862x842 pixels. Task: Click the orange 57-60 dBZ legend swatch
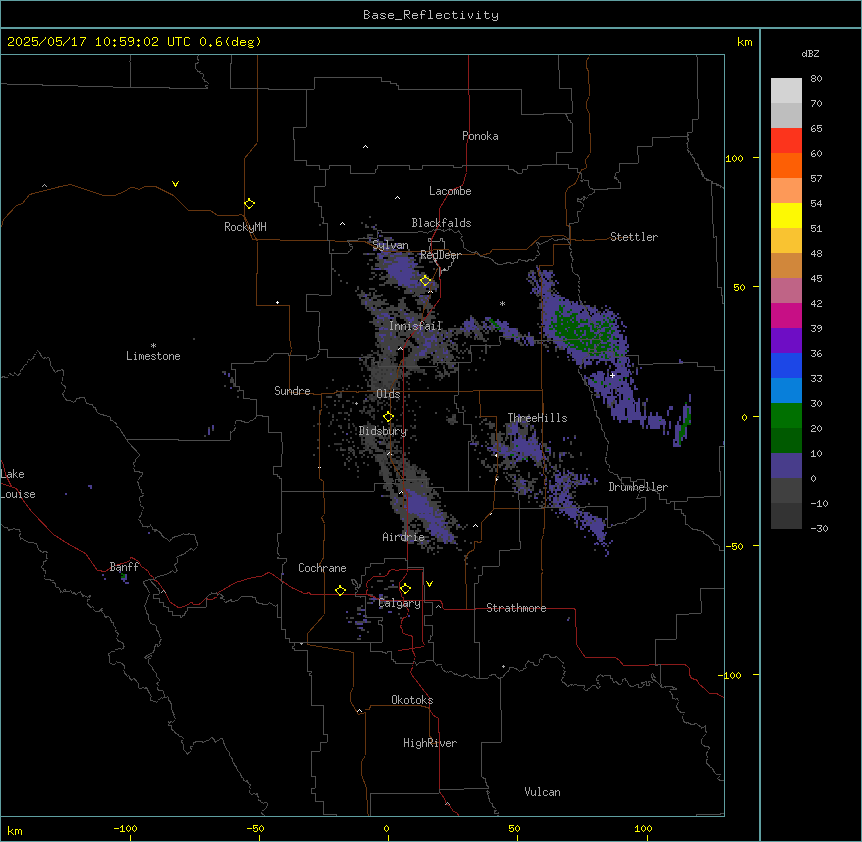(786, 165)
